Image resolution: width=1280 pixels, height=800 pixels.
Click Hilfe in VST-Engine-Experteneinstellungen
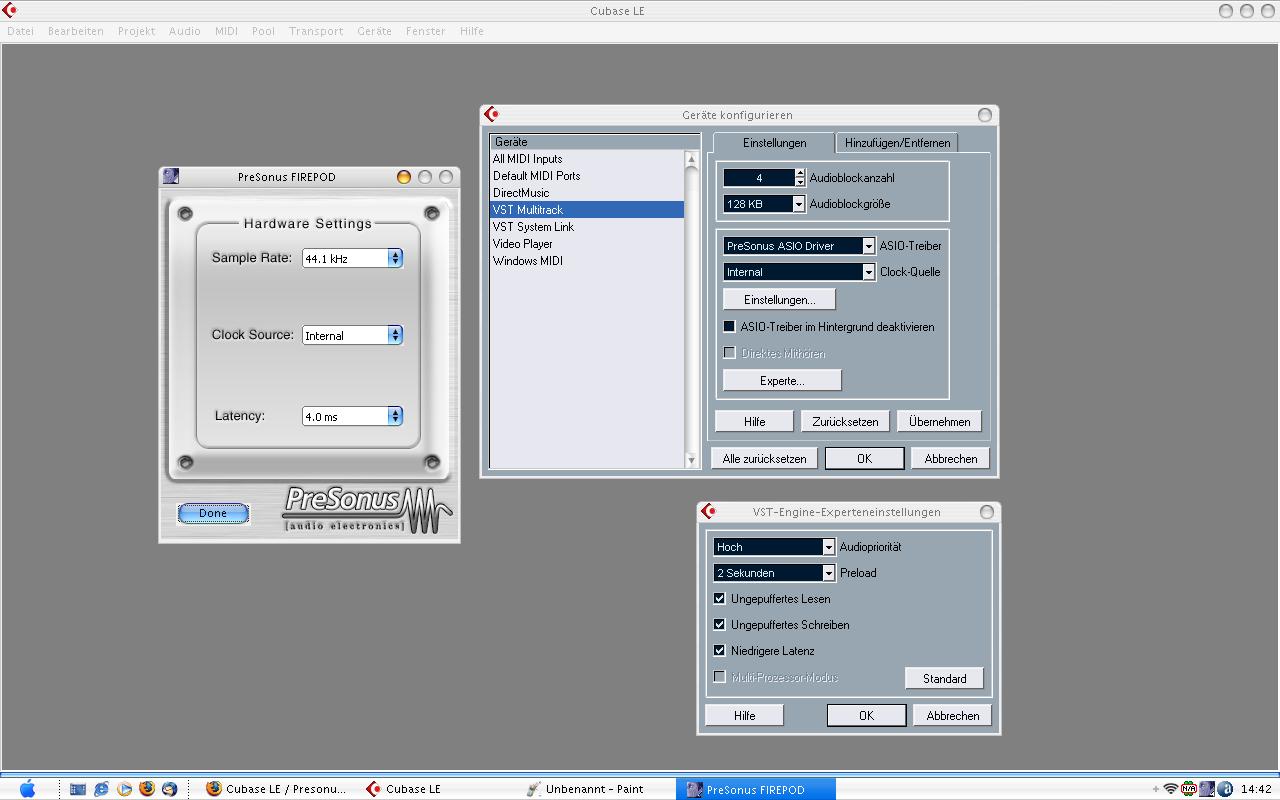point(744,715)
